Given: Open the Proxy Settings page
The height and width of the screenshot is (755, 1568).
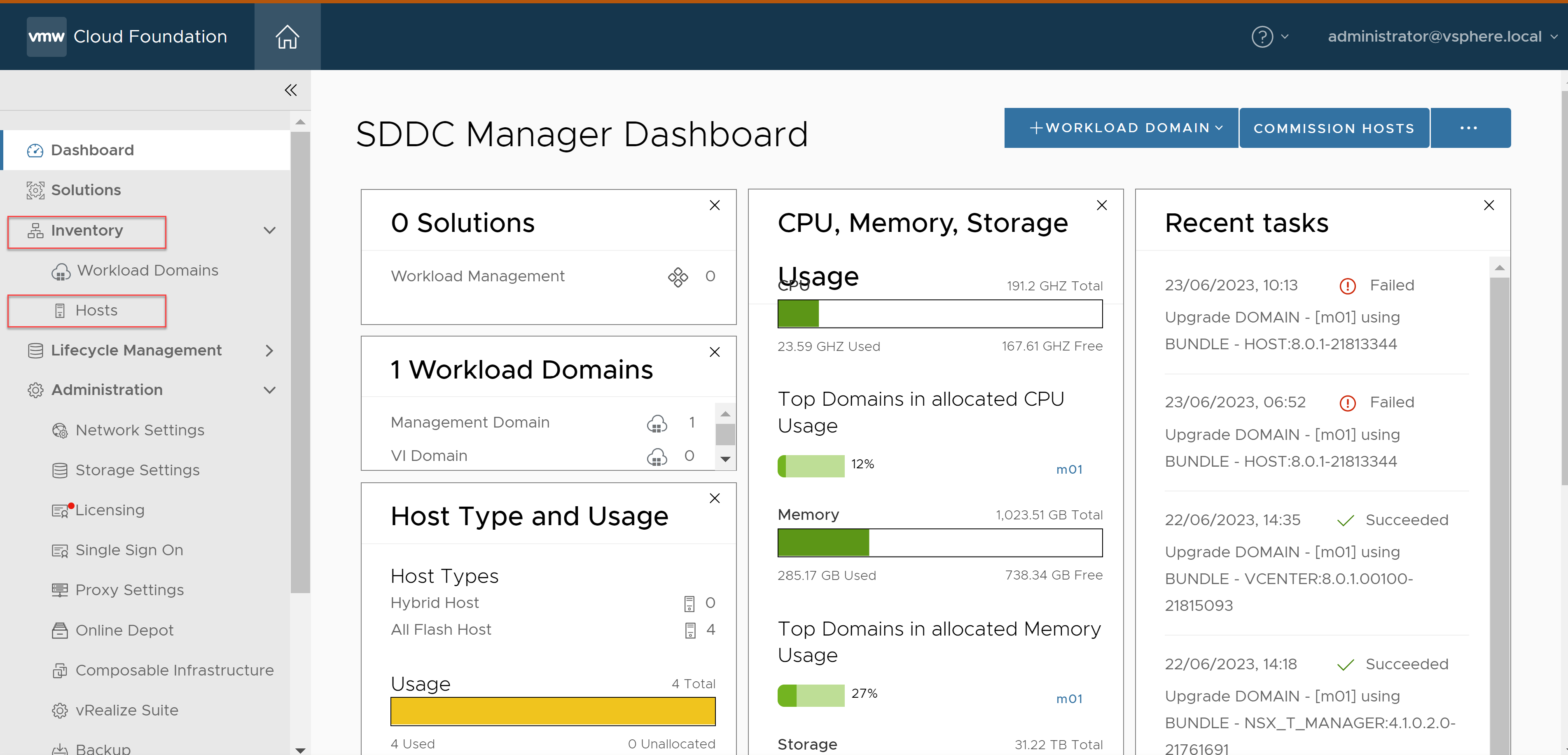Looking at the screenshot, I should 129,590.
